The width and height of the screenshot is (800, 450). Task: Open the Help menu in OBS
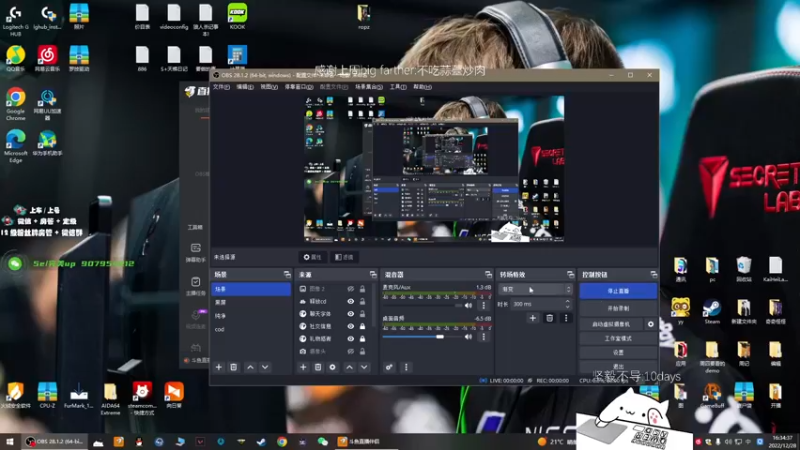point(422,87)
